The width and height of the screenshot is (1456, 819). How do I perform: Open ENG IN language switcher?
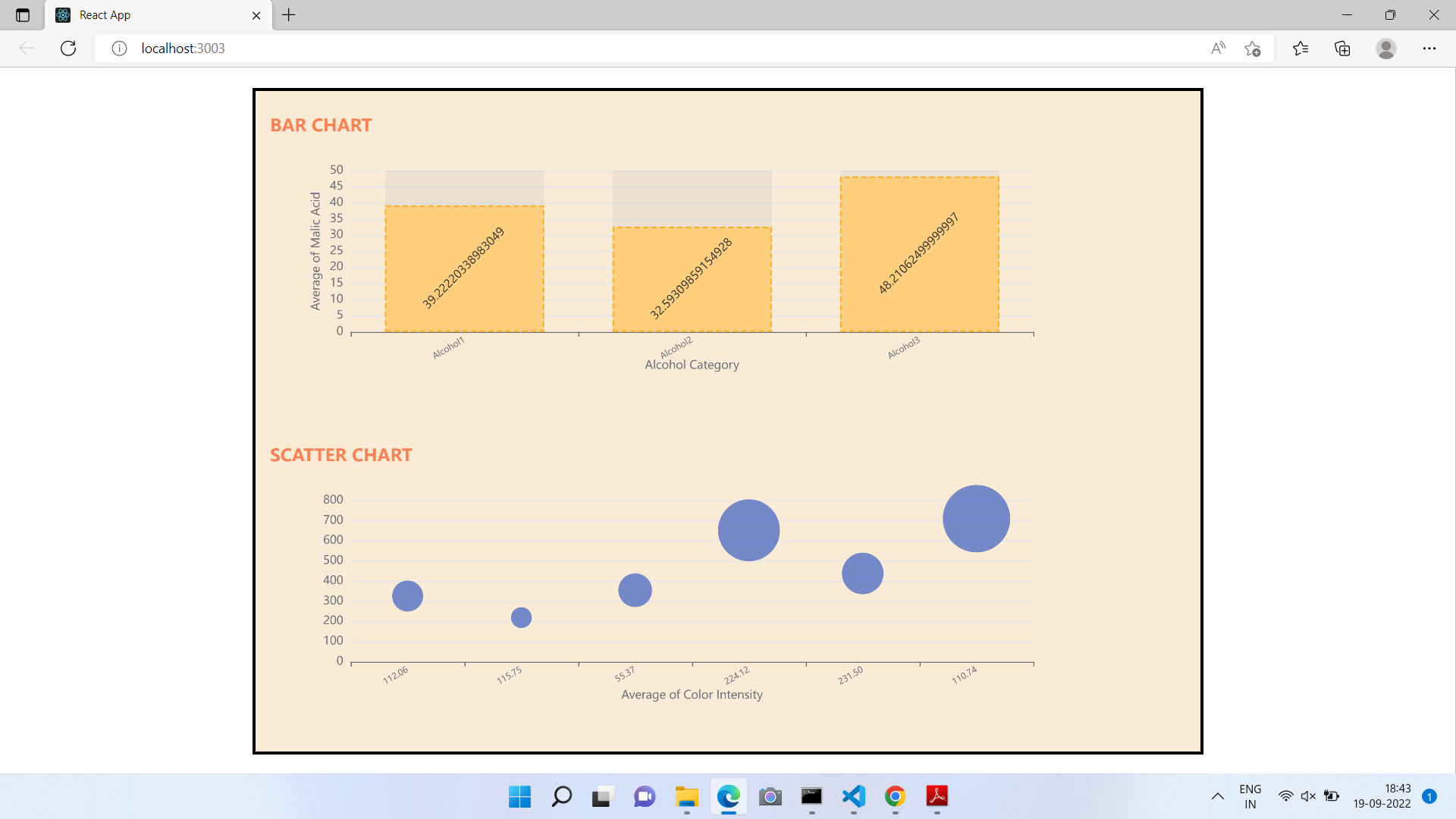tap(1250, 796)
